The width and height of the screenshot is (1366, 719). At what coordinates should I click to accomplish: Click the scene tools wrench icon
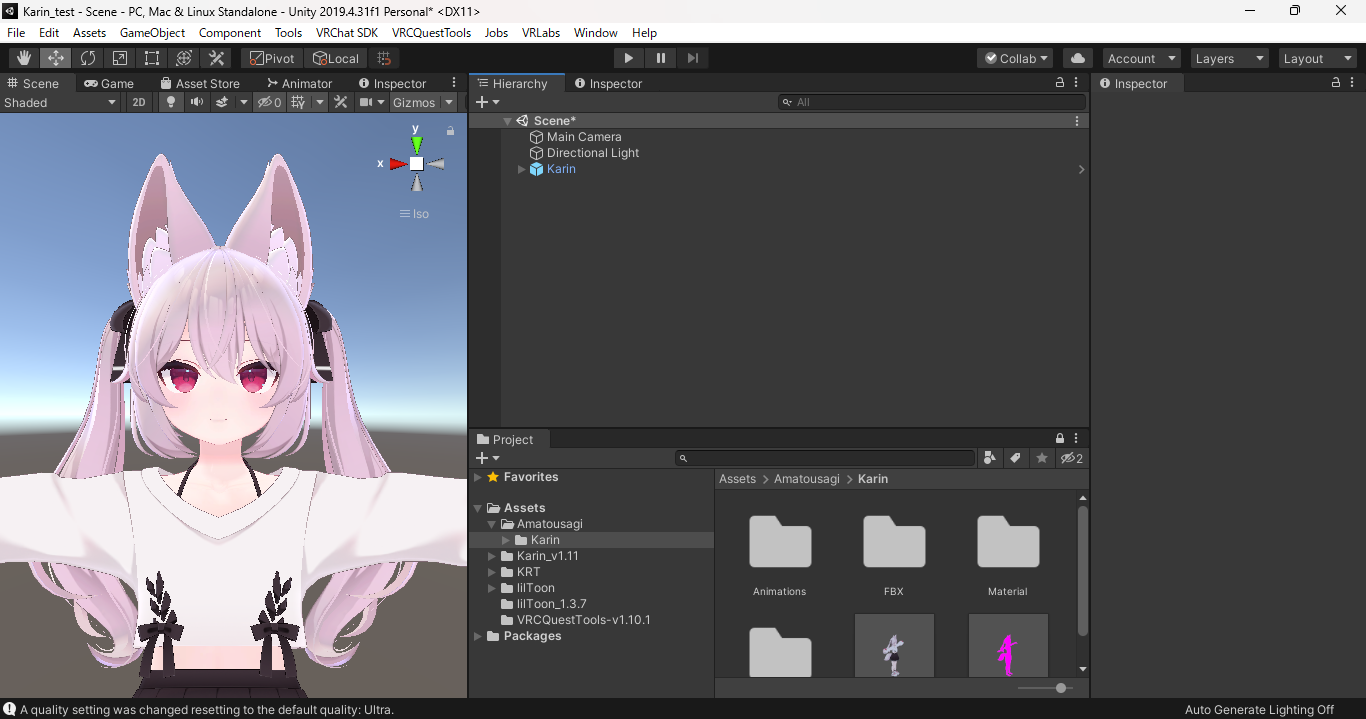click(340, 102)
